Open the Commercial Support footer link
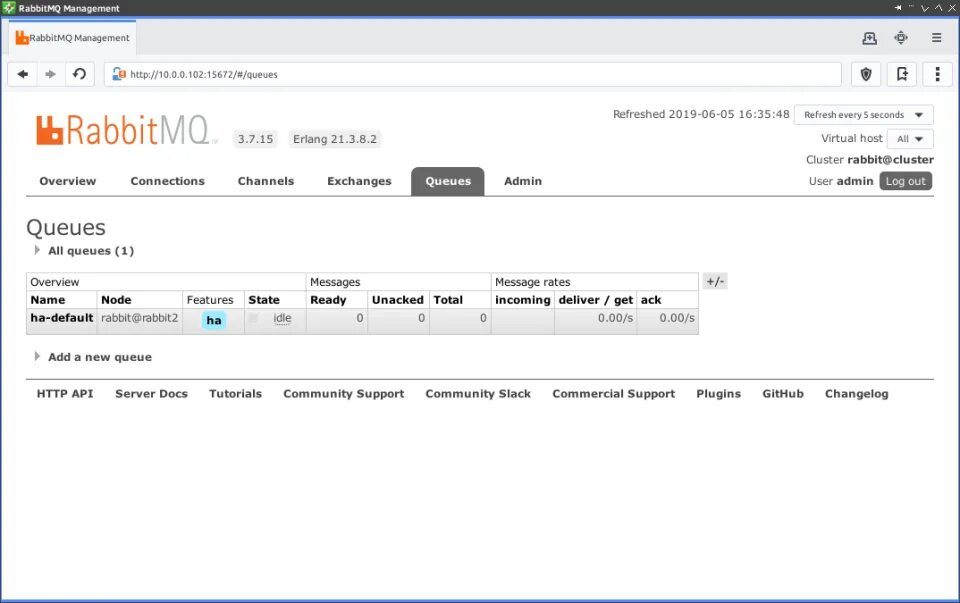 click(x=613, y=394)
